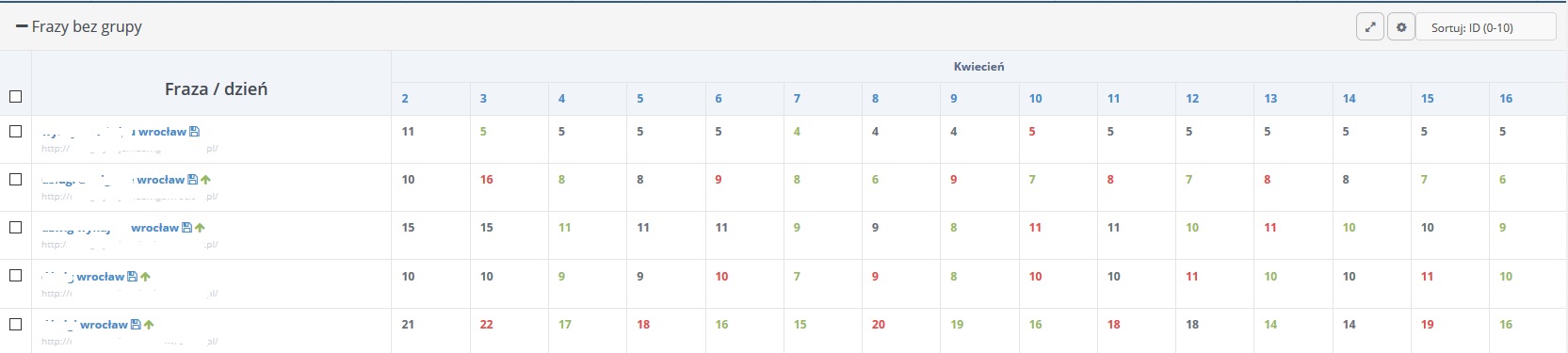Click green 15 under day 7

pos(800,324)
